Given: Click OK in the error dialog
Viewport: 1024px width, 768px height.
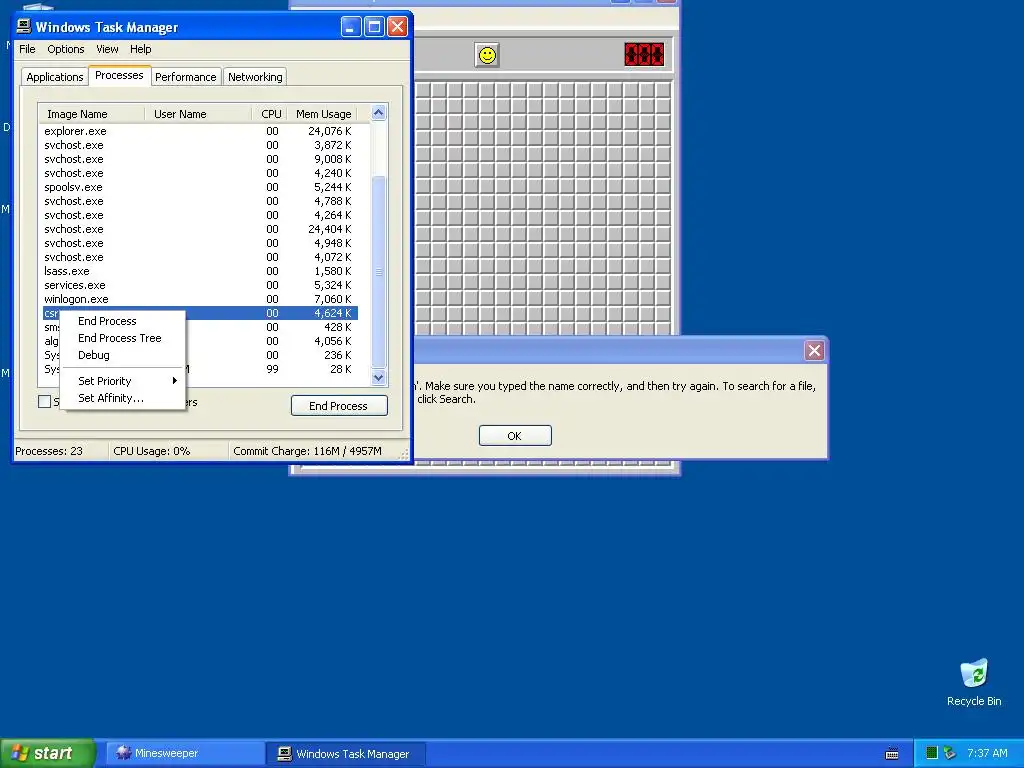Looking at the screenshot, I should (x=515, y=436).
